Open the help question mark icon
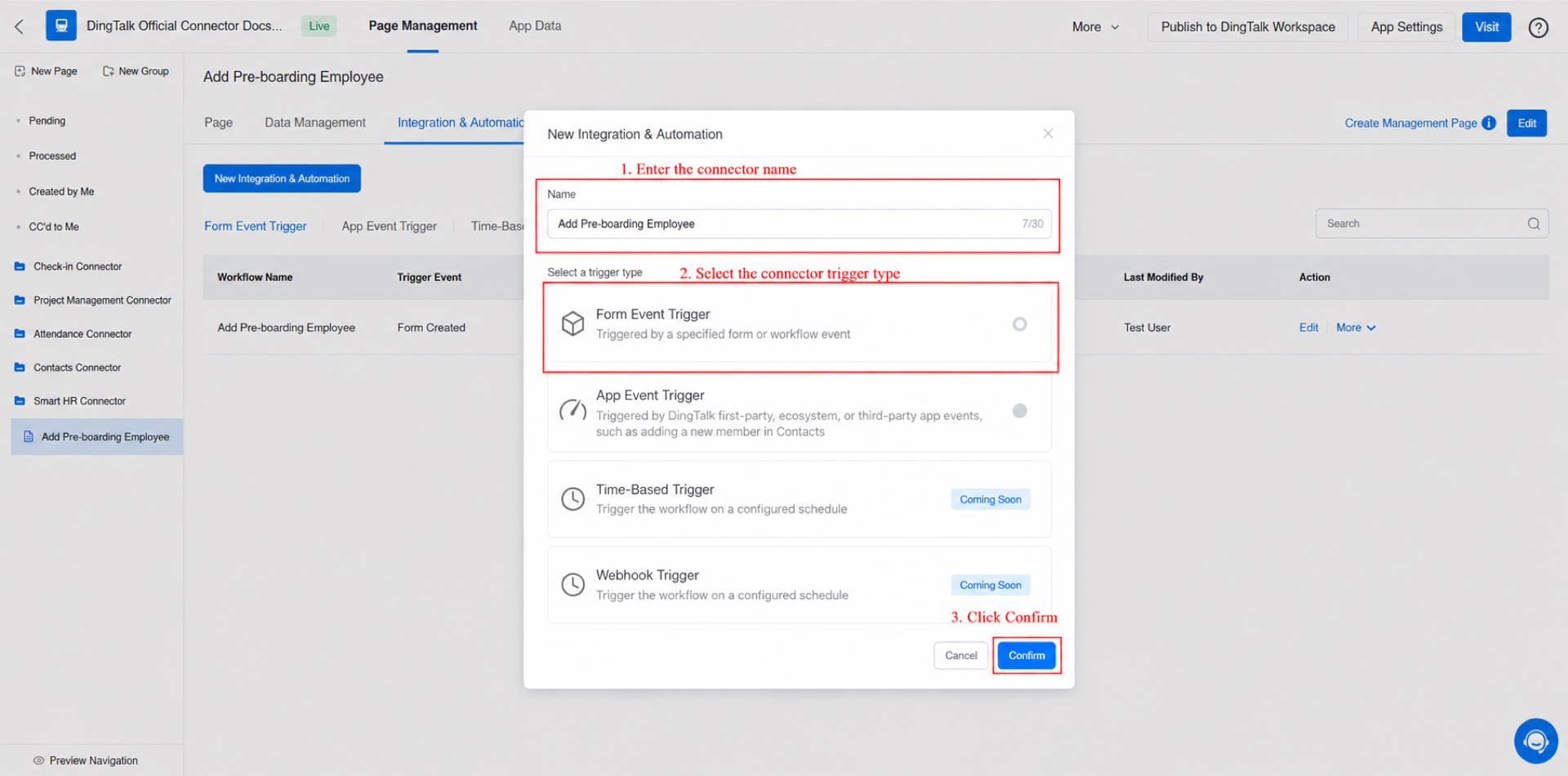 [1538, 27]
